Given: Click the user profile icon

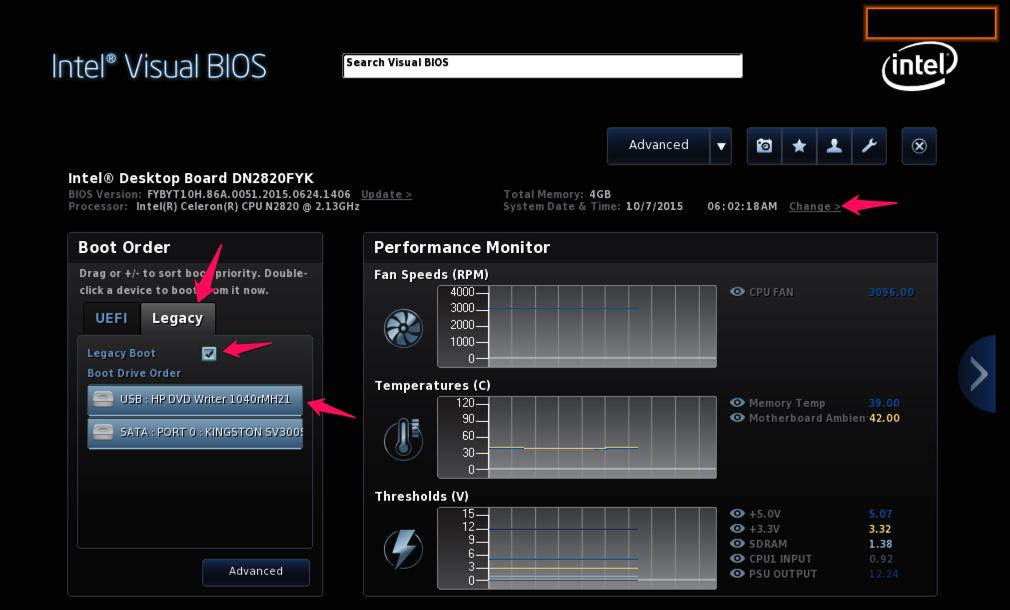Looking at the screenshot, I should [834, 146].
